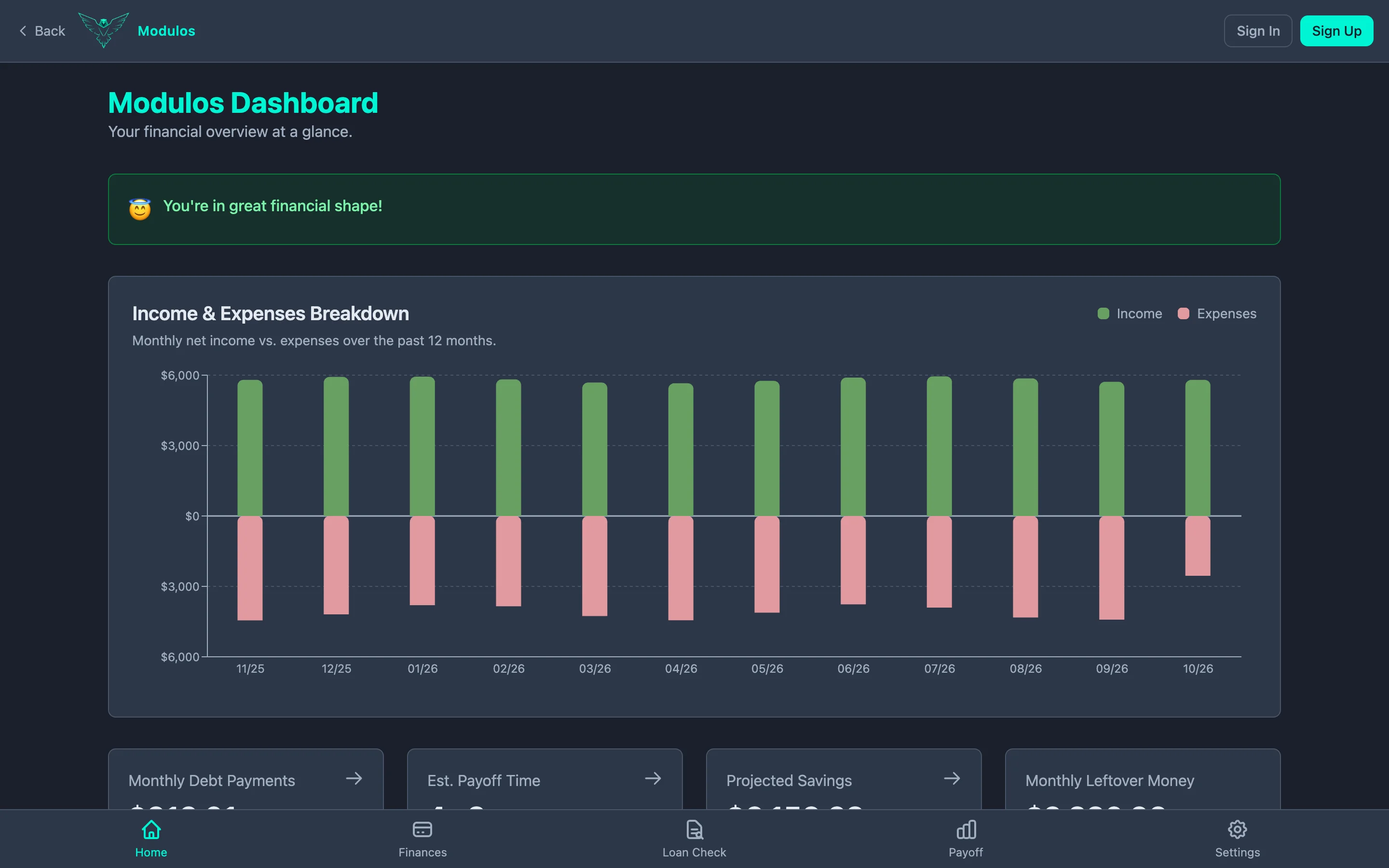This screenshot has height=868, width=1389.
Task: Open the Loan Check document icon
Action: (694, 829)
